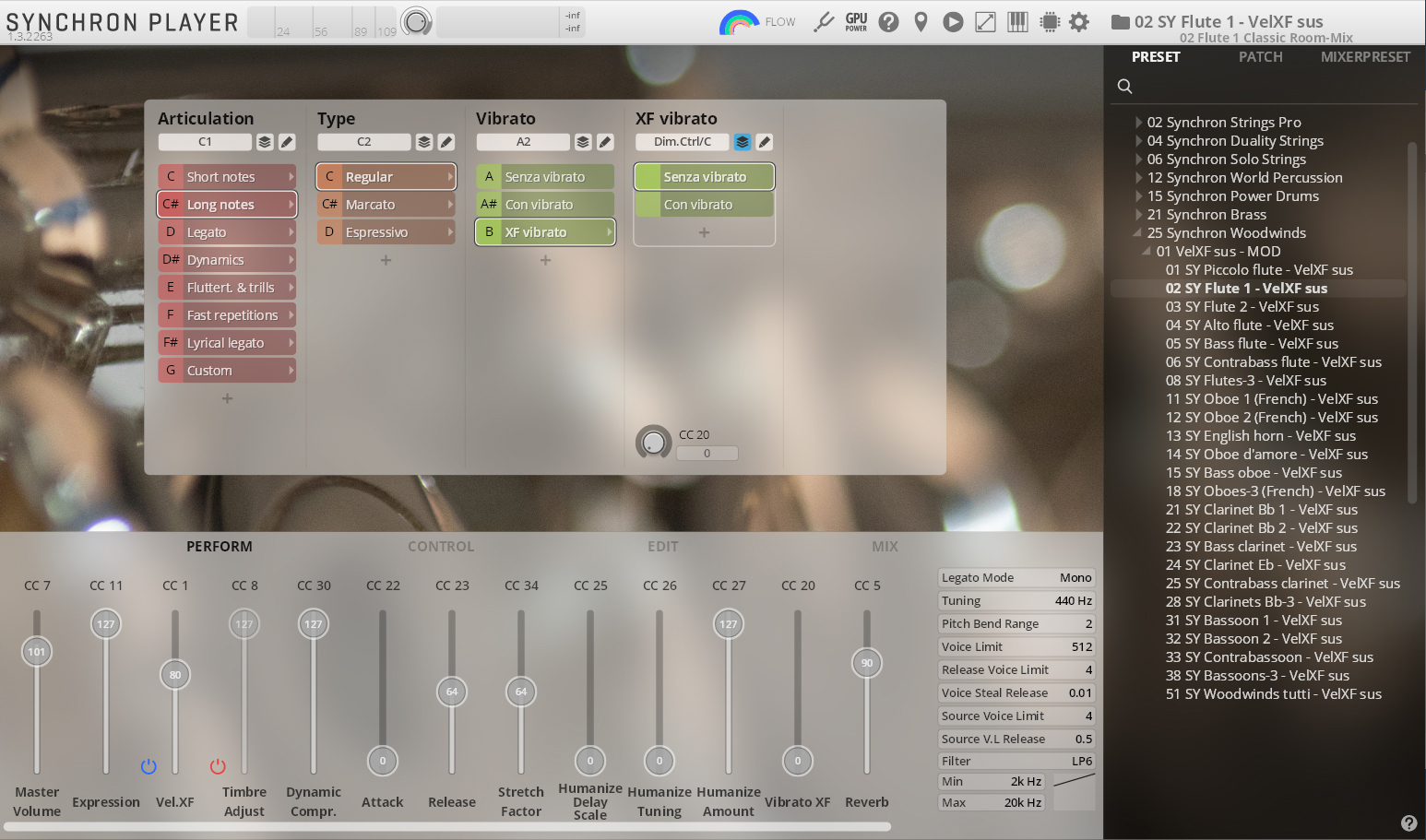Screen dimensions: 1426x840
Task: Select Marcato type
Action: [386, 205]
